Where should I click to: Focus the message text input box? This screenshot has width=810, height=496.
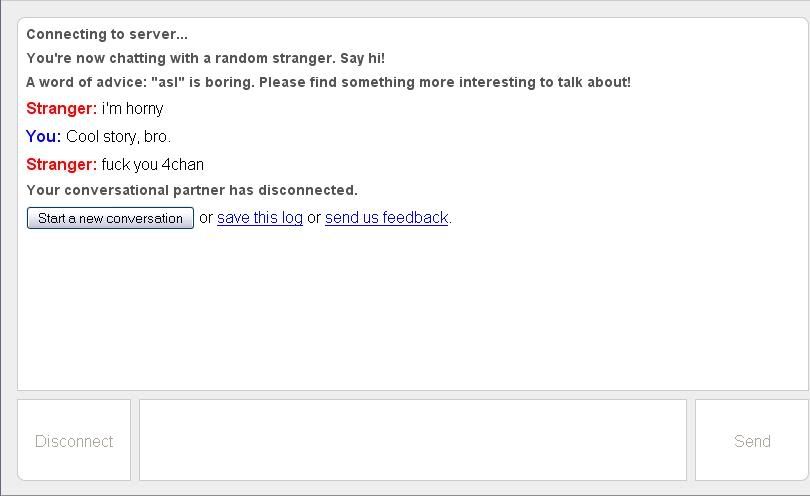[412, 440]
